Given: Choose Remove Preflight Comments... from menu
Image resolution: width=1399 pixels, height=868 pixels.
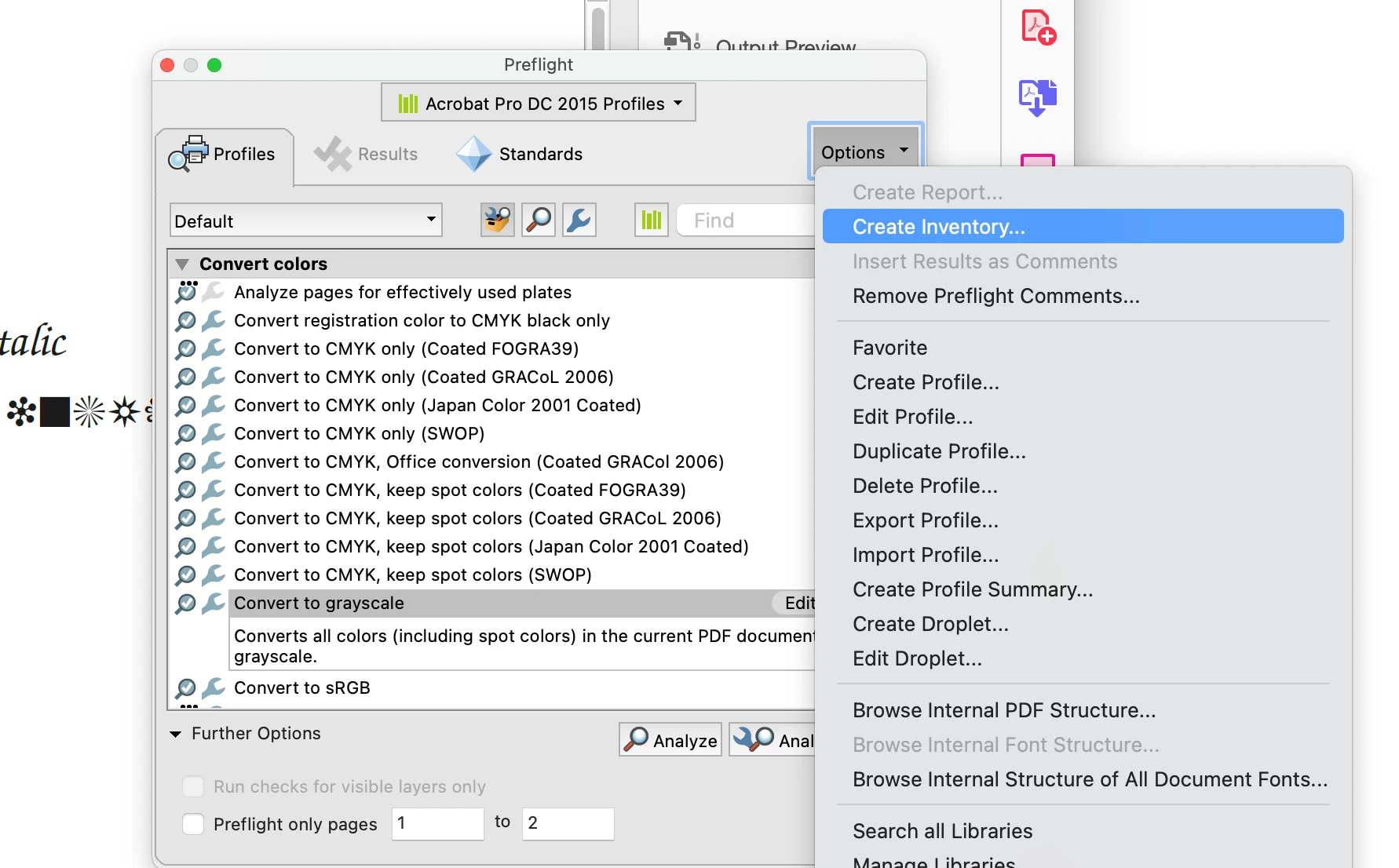Looking at the screenshot, I should point(1083,296).
